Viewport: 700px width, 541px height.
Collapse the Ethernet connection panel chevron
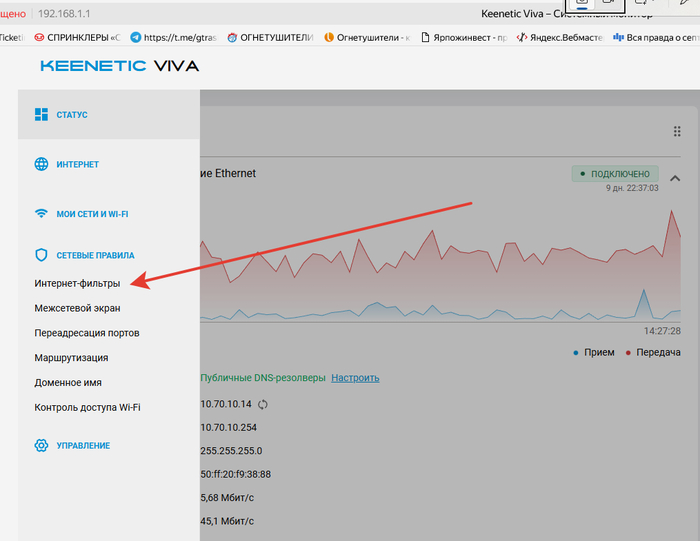click(x=676, y=179)
